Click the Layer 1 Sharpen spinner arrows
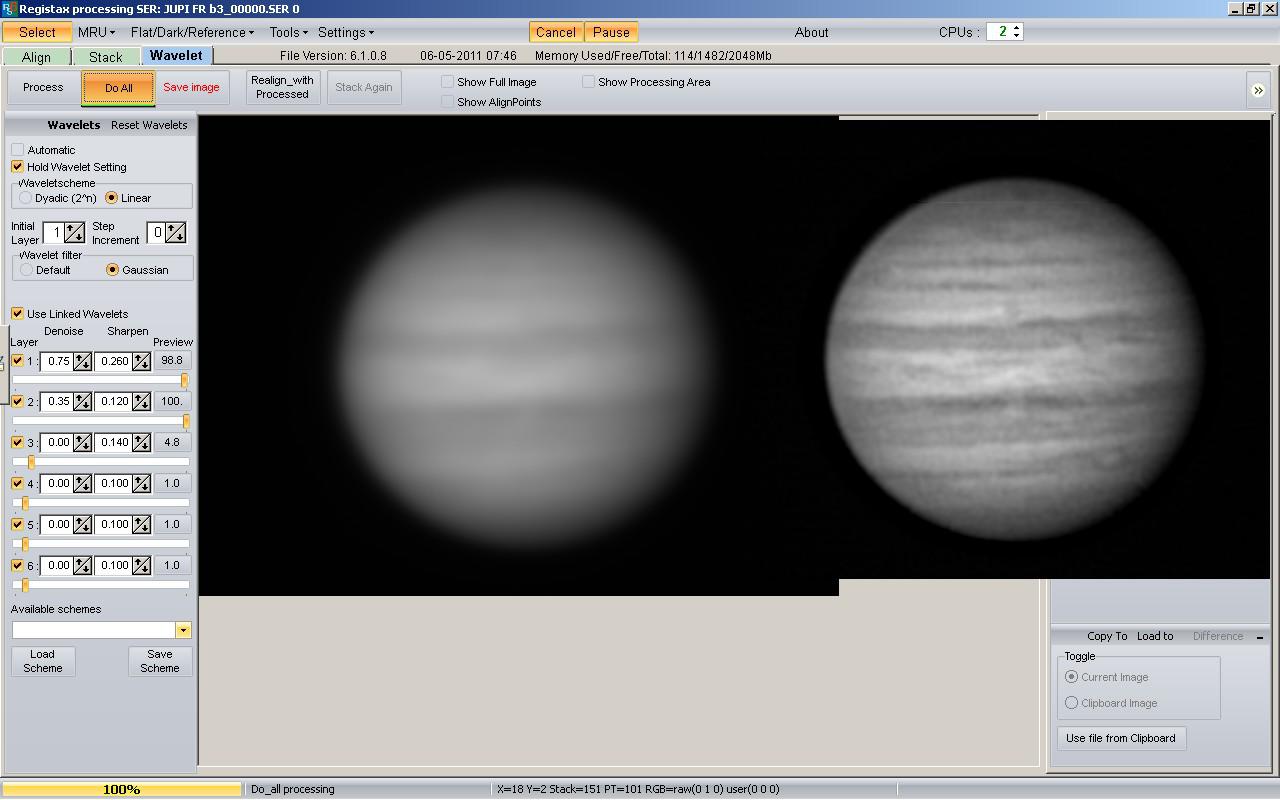 click(x=141, y=361)
